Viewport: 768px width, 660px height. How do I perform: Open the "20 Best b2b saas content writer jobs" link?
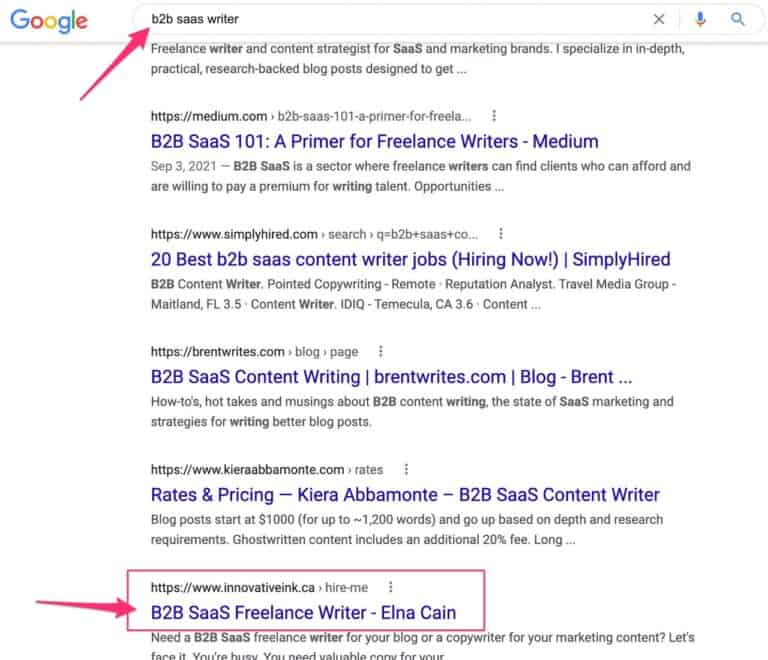(410, 259)
